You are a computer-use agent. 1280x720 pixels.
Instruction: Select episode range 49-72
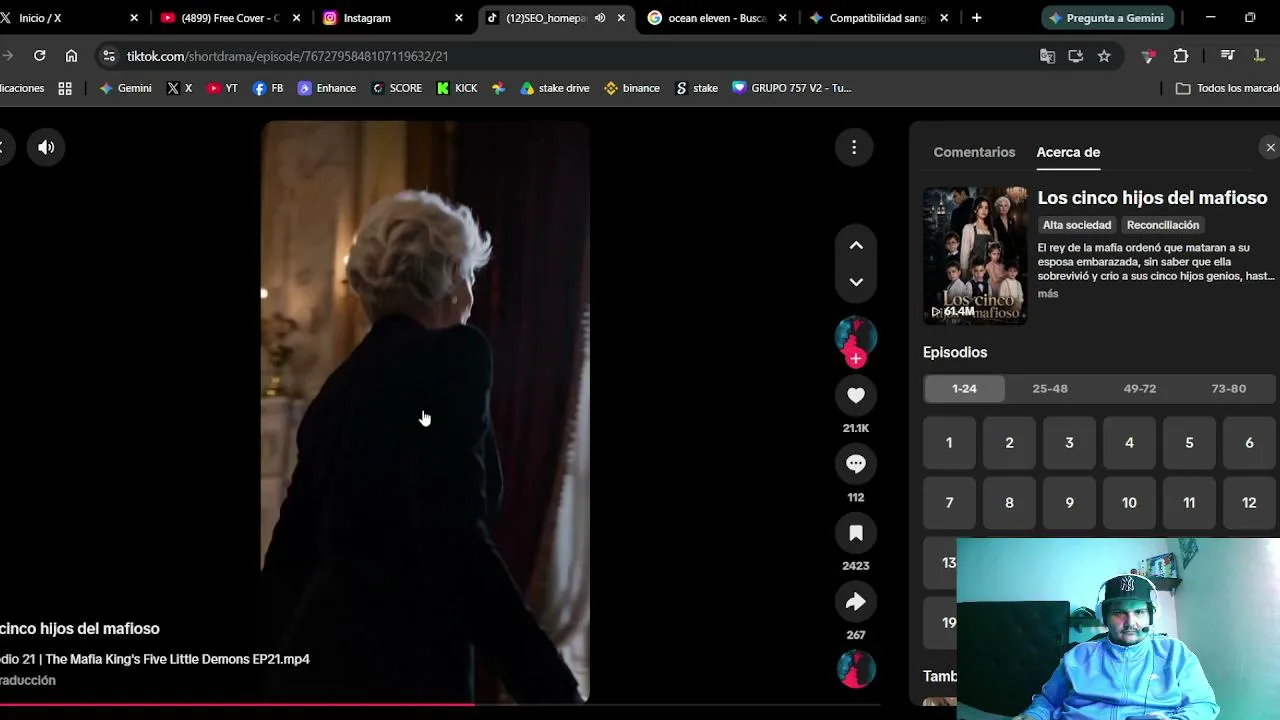pyautogui.click(x=1140, y=388)
